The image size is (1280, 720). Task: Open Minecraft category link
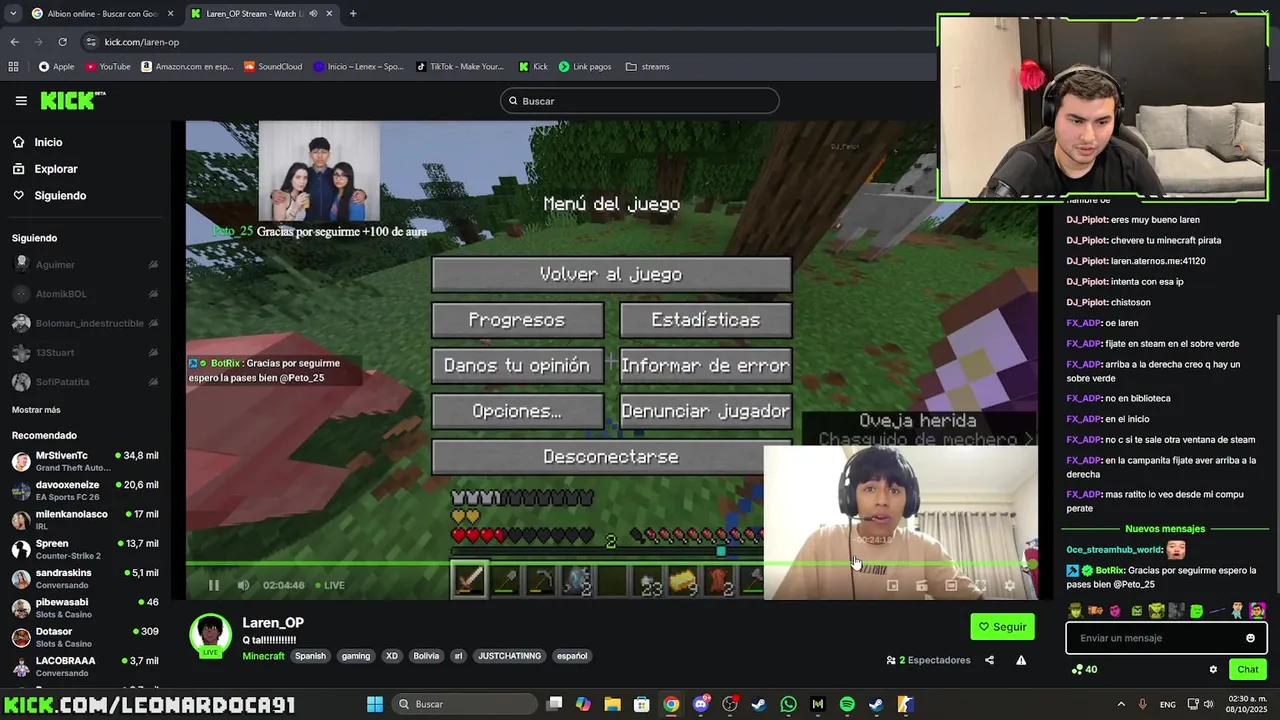[x=263, y=656]
